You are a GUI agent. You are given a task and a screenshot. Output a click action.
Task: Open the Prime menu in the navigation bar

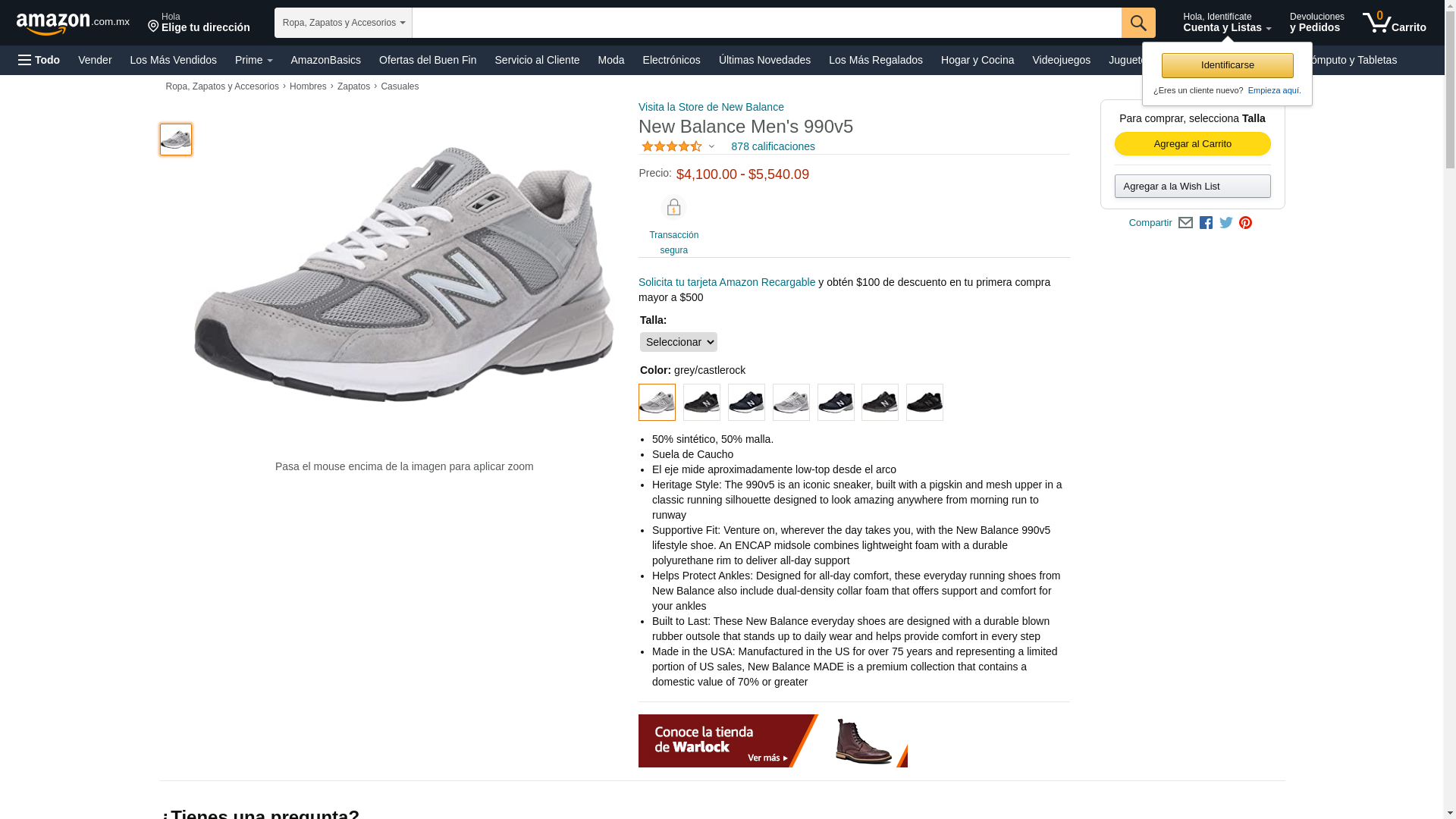pos(253,60)
